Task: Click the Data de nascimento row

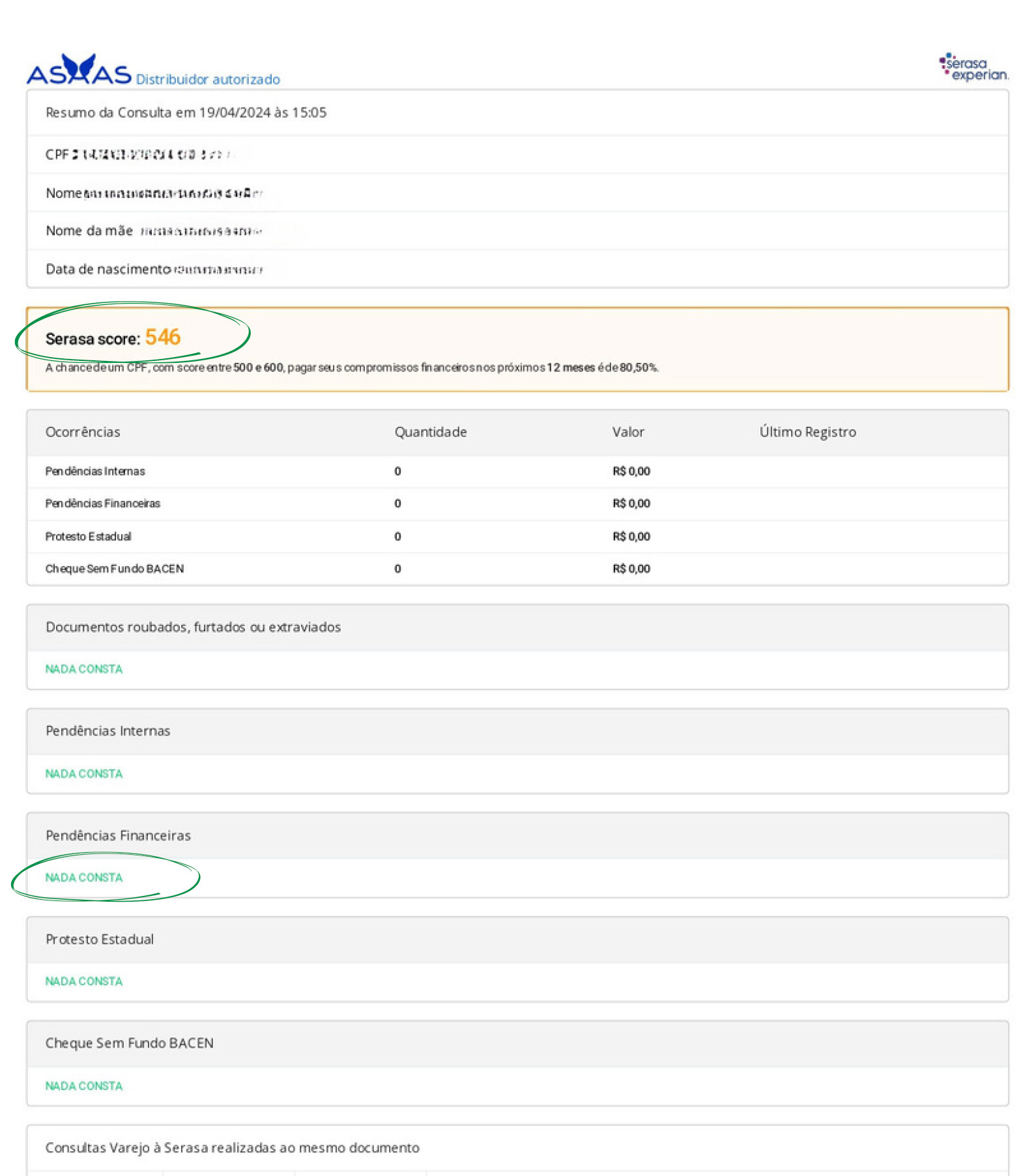Action: 154,269
